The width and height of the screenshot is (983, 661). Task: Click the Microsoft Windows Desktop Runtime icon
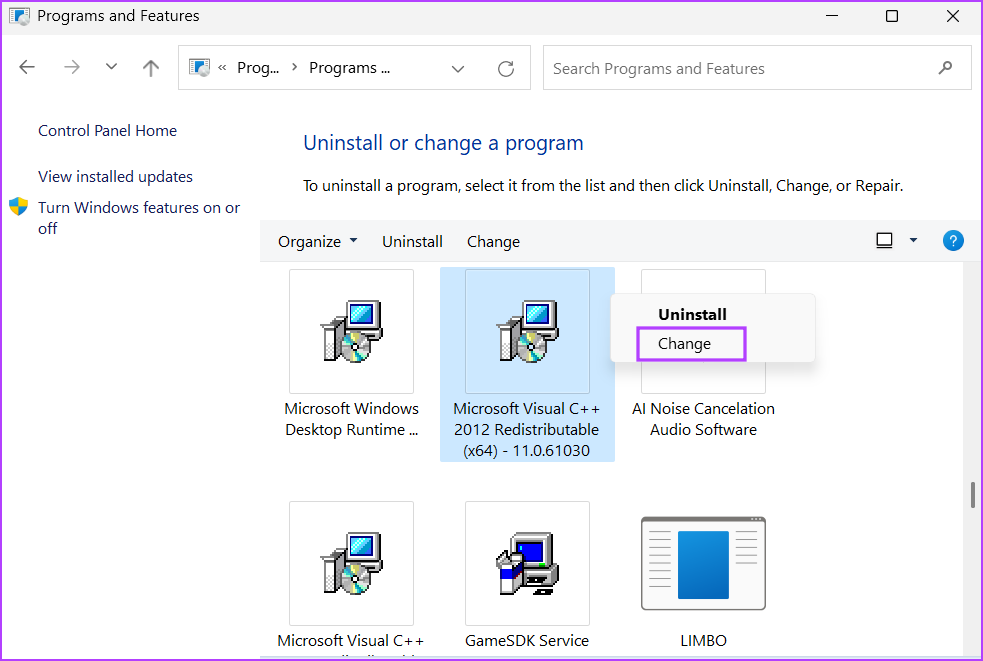(x=351, y=331)
